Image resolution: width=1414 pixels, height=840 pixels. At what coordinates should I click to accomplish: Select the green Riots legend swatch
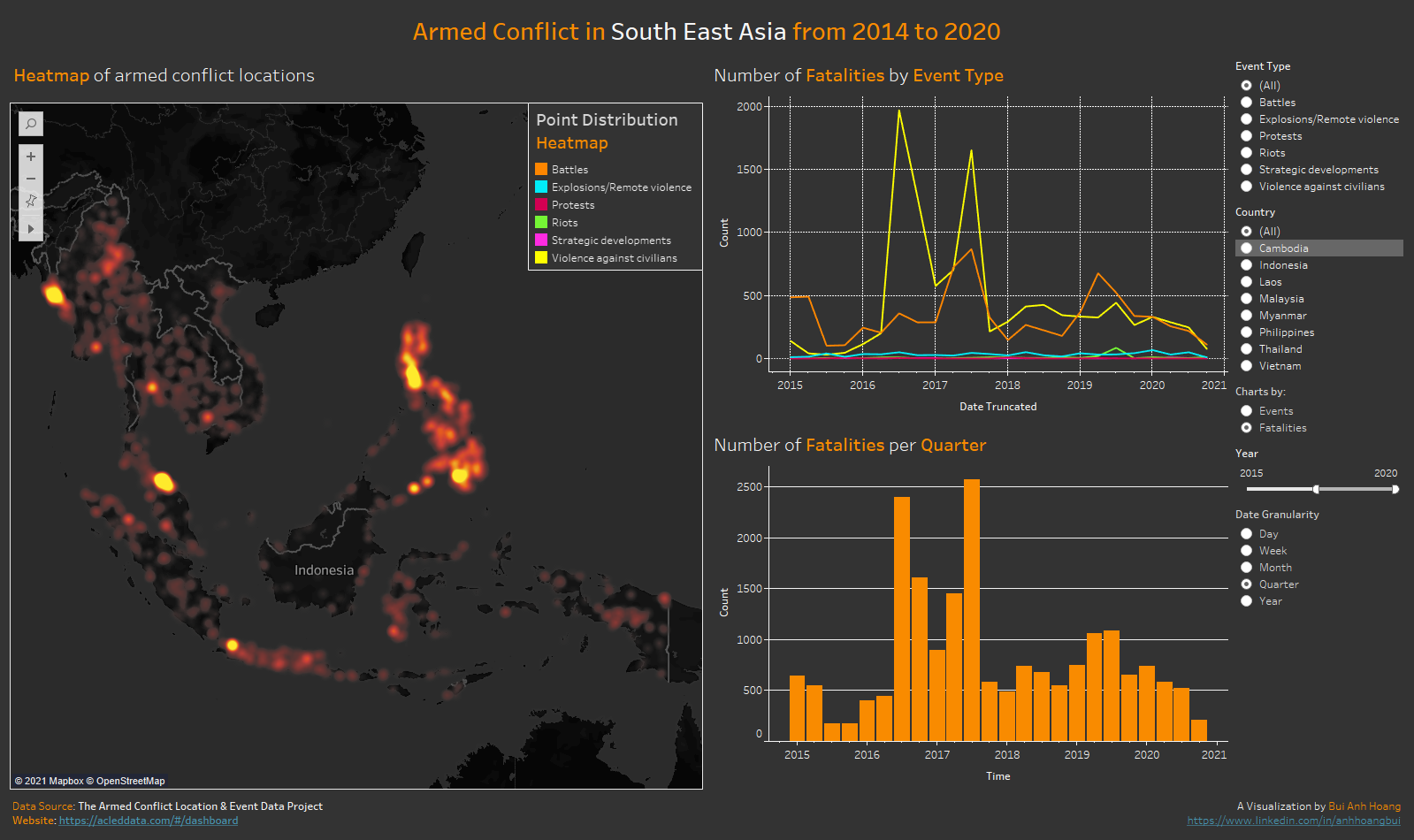541,222
